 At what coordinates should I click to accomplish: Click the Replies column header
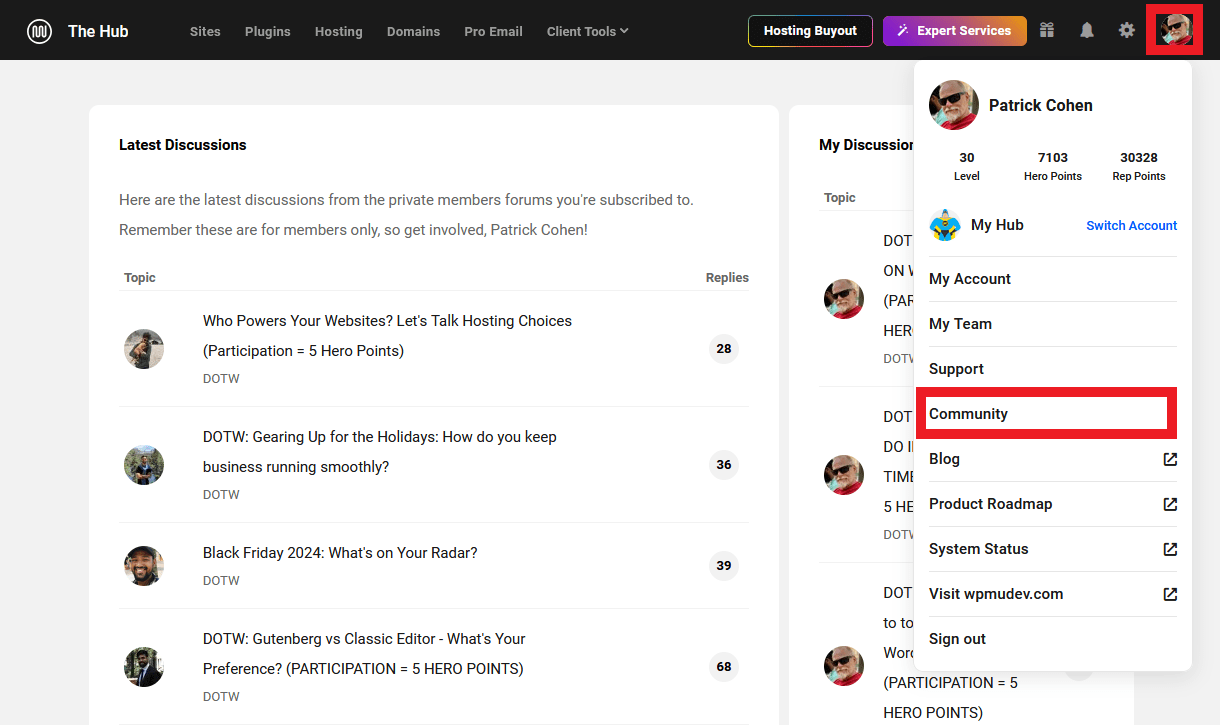coord(727,278)
